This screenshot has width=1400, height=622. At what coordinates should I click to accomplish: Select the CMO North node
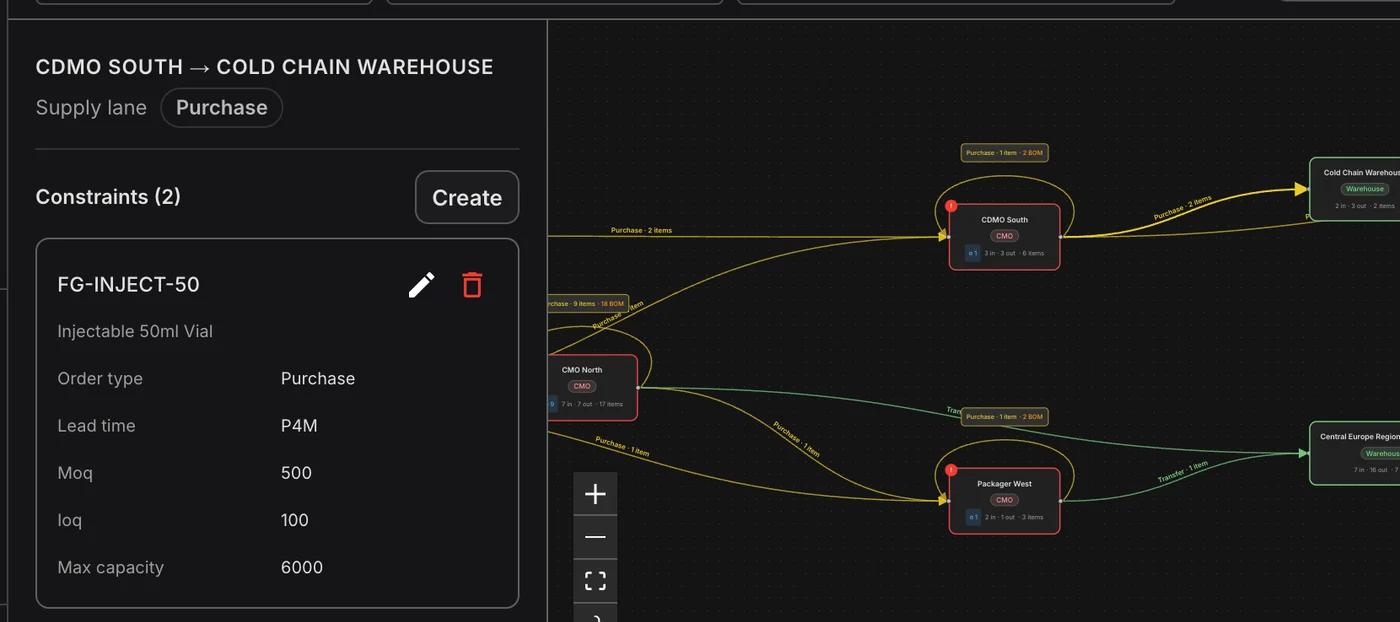592,387
